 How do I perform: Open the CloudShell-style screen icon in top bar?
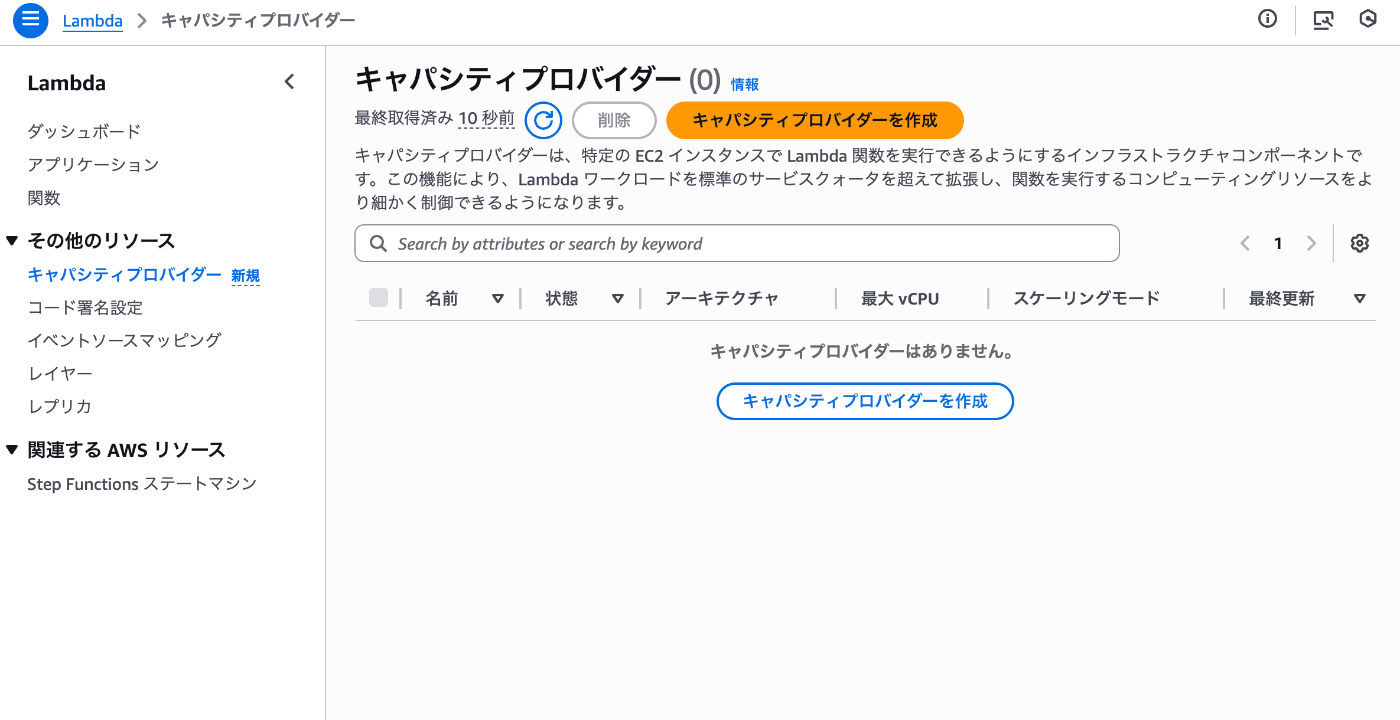(x=1324, y=19)
